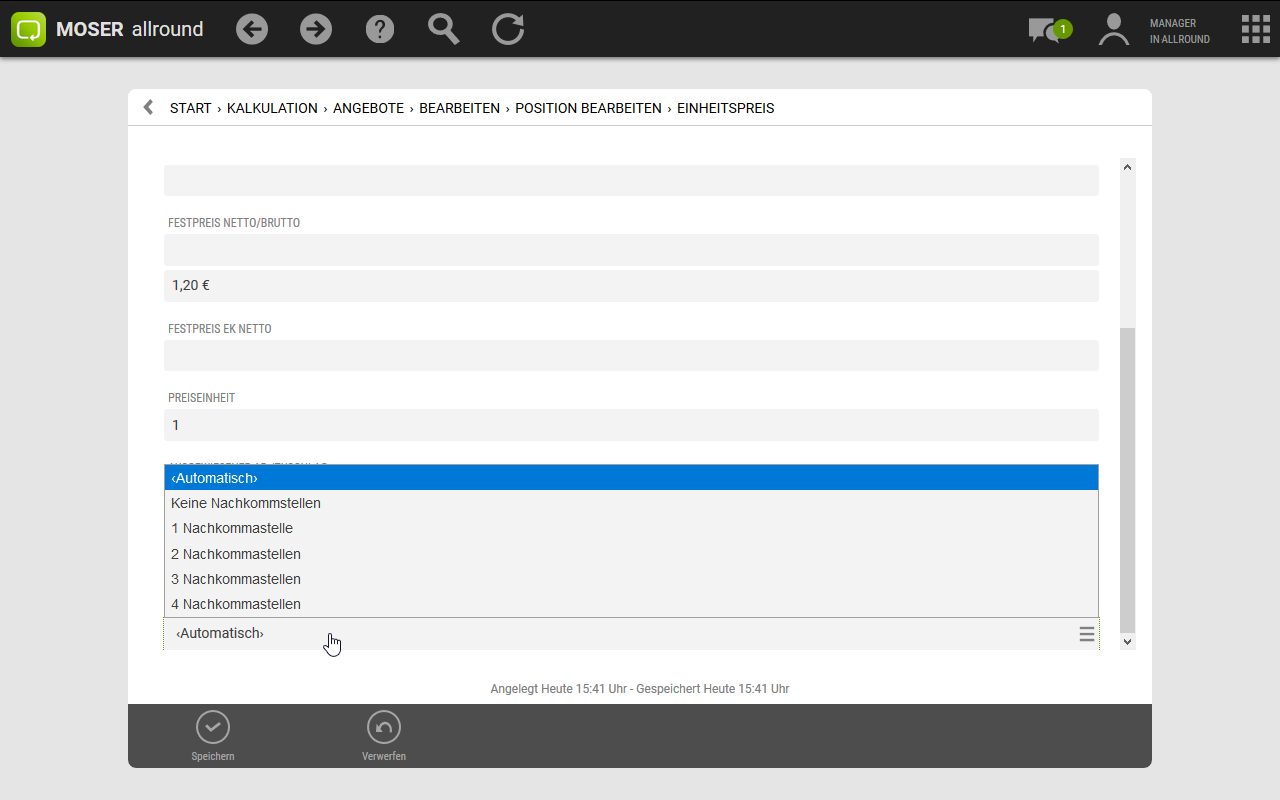Viewport: 1280px width, 800px height.
Task: Navigate to KALKULATION in the breadcrumb
Action: (272, 108)
